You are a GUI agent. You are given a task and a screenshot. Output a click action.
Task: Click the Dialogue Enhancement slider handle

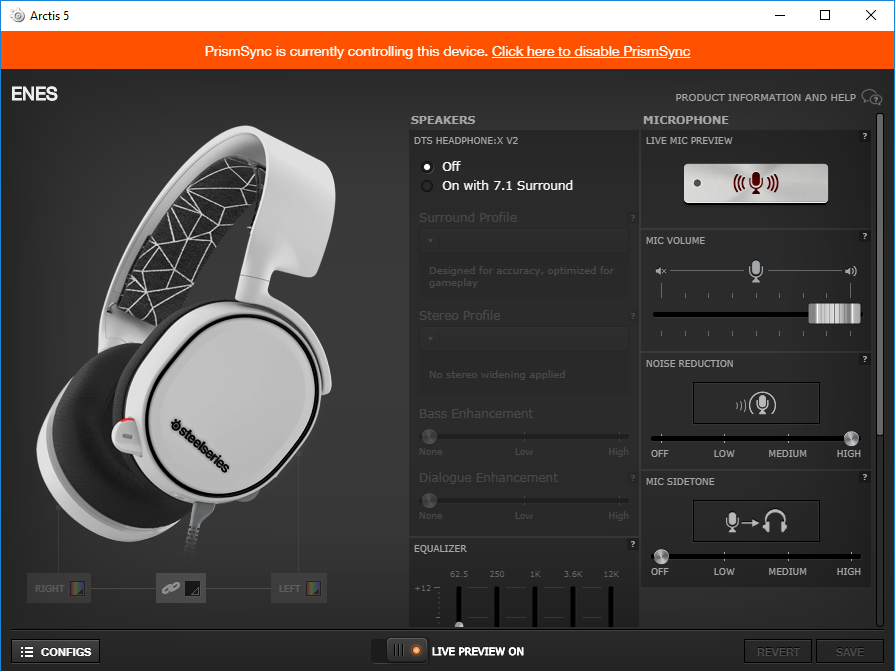pos(429,500)
